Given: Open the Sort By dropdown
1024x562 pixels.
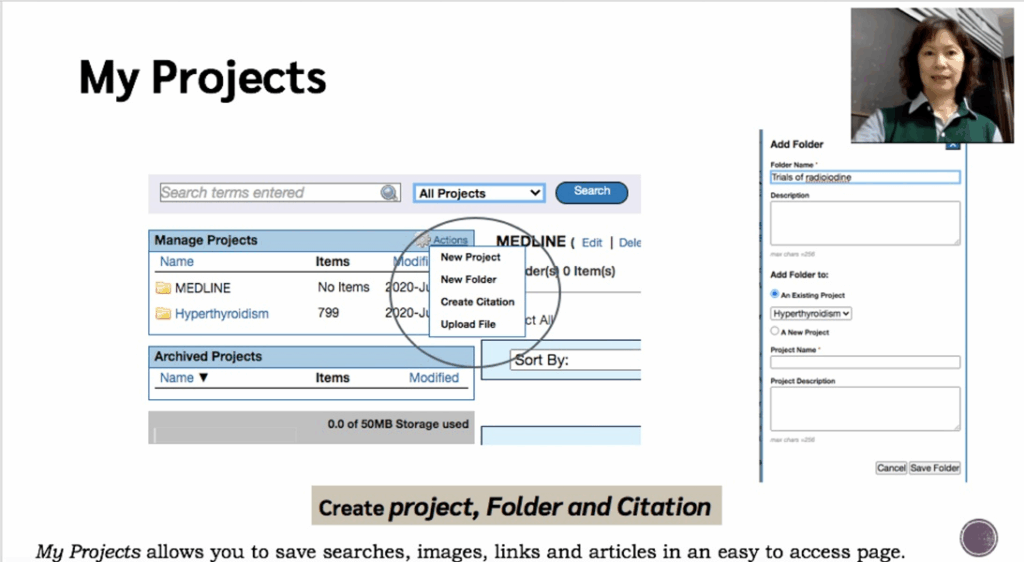Looking at the screenshot, I should point(575,360).
